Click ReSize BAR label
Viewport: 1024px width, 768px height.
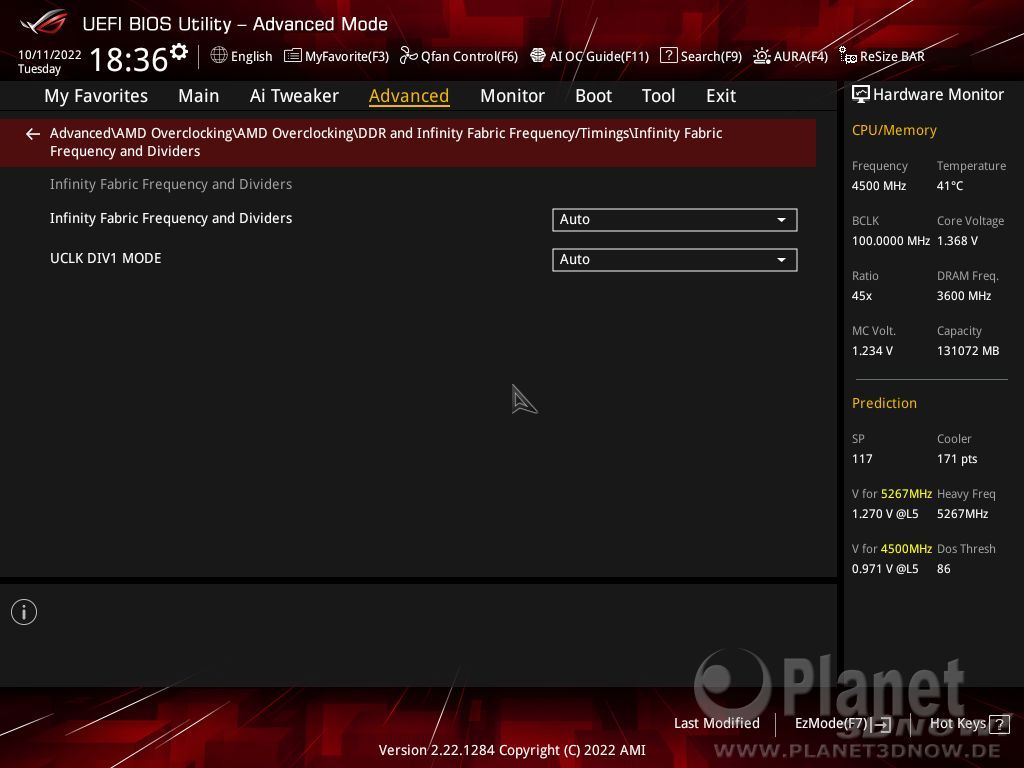[892, 57]
